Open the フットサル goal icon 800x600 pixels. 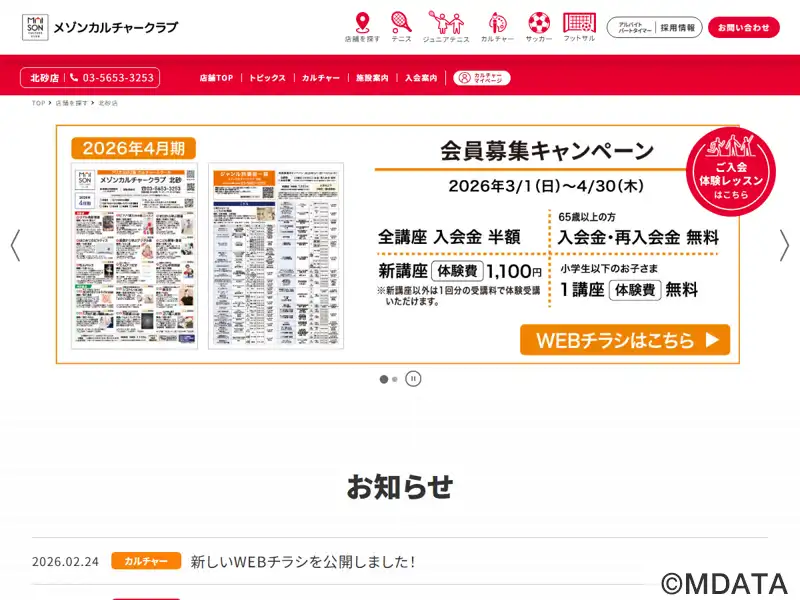pos(579,24)
